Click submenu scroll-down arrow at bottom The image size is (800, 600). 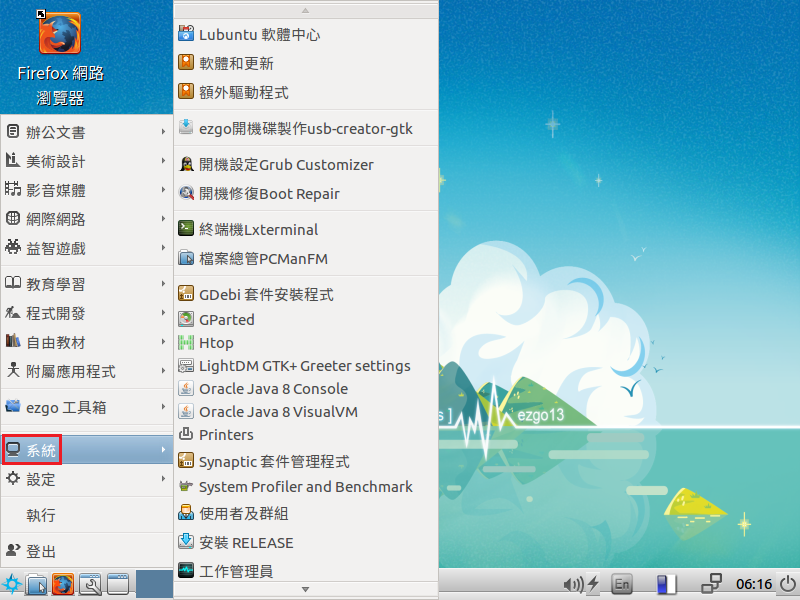point(306,589)
